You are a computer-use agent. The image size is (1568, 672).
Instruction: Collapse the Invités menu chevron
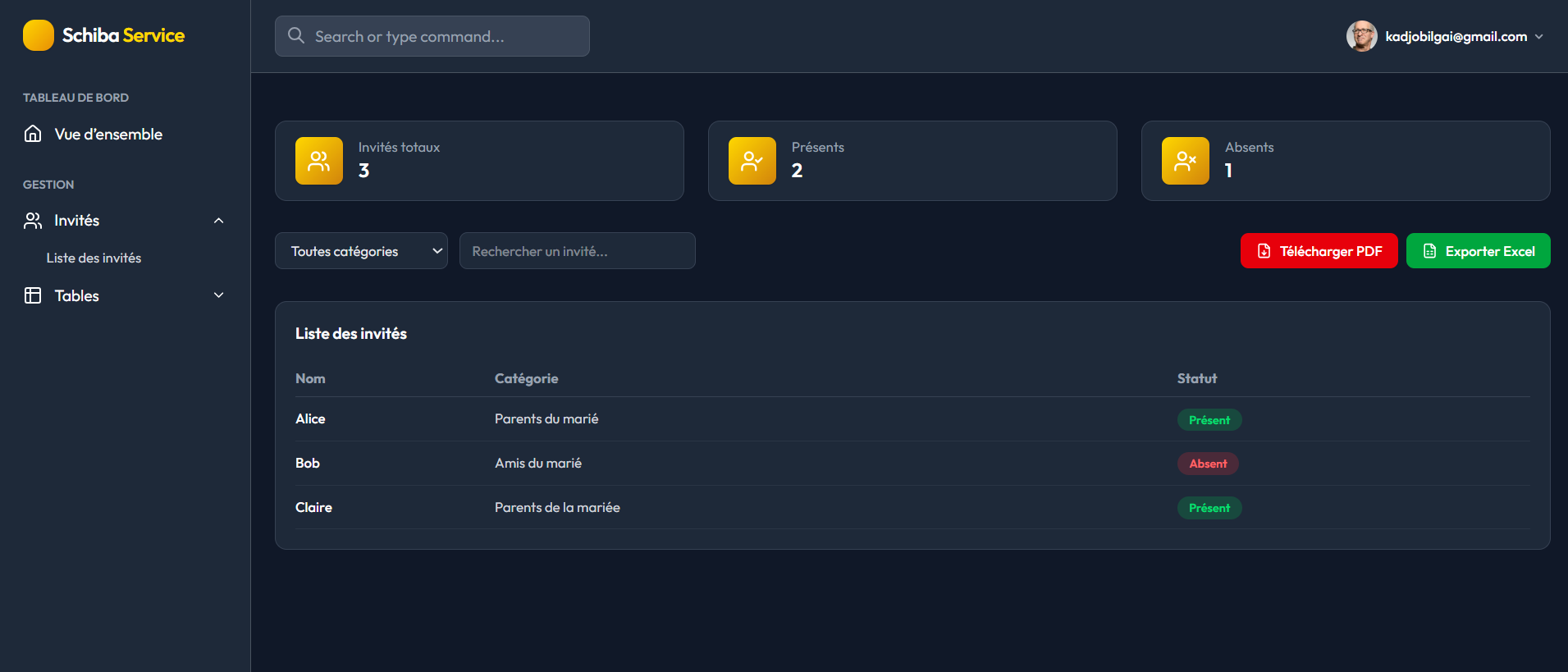tap(219, 221)
